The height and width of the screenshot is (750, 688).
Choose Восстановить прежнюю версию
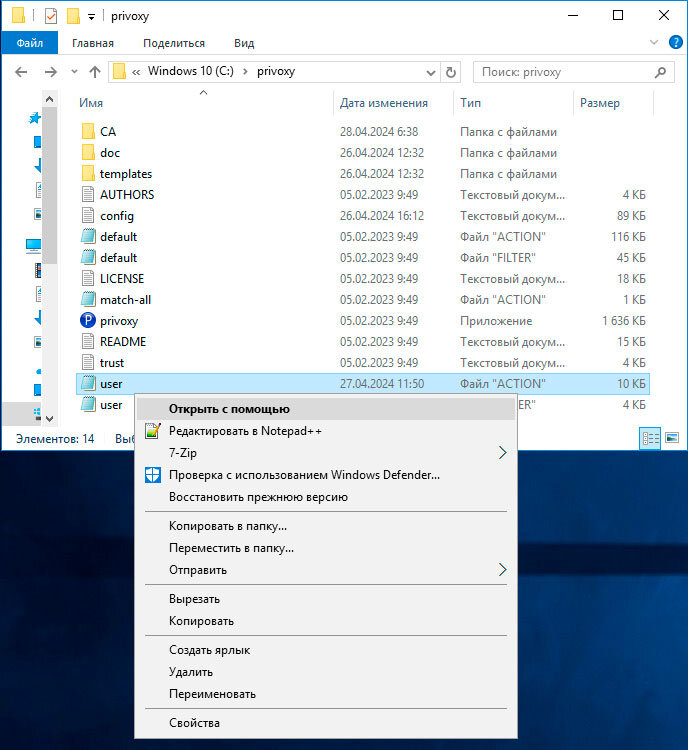tap(325, 497)
